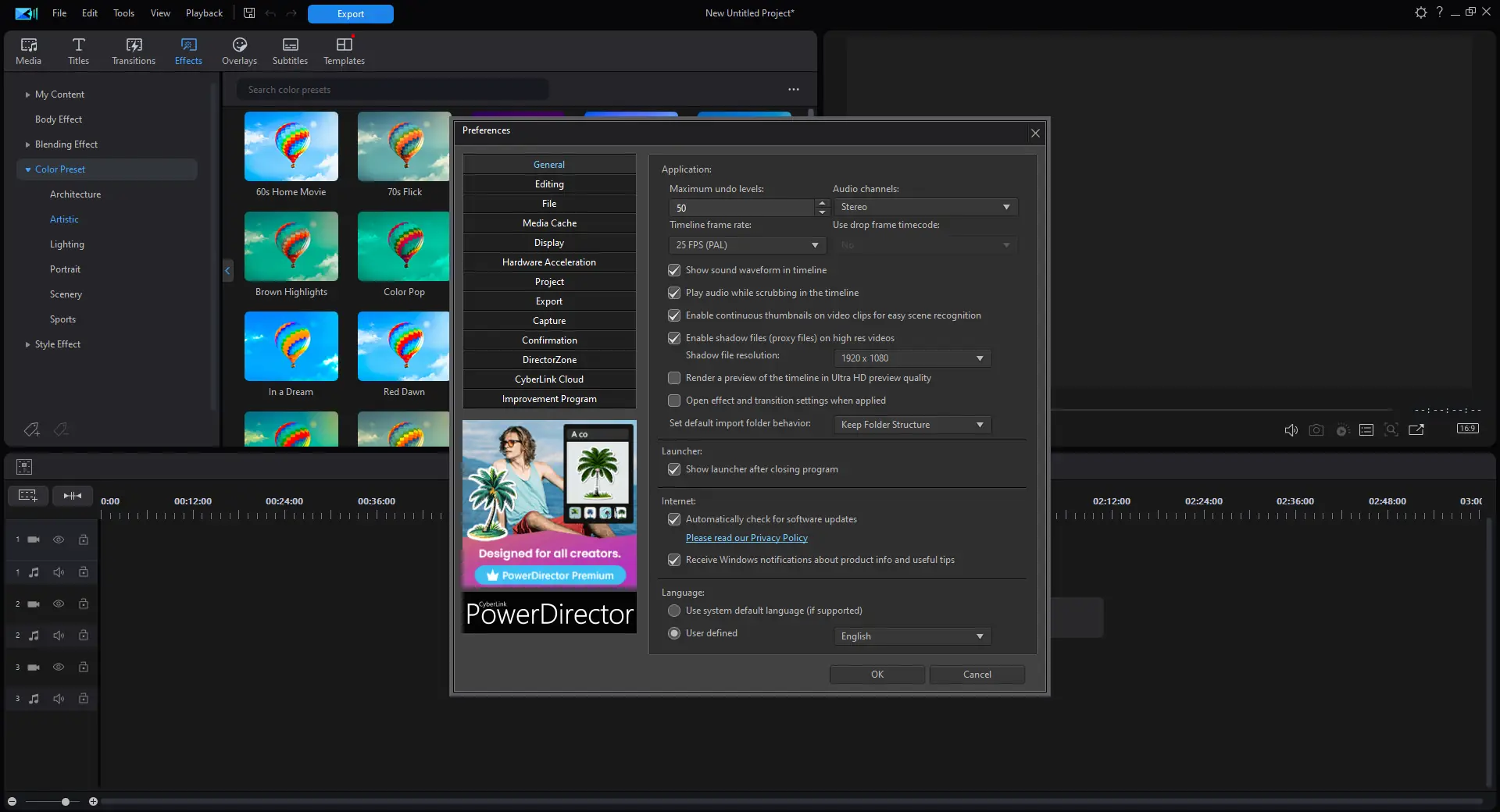Screen dimensions: 1500x812
Task: Click the OK button in Preferences
Action: click(877, 675)
